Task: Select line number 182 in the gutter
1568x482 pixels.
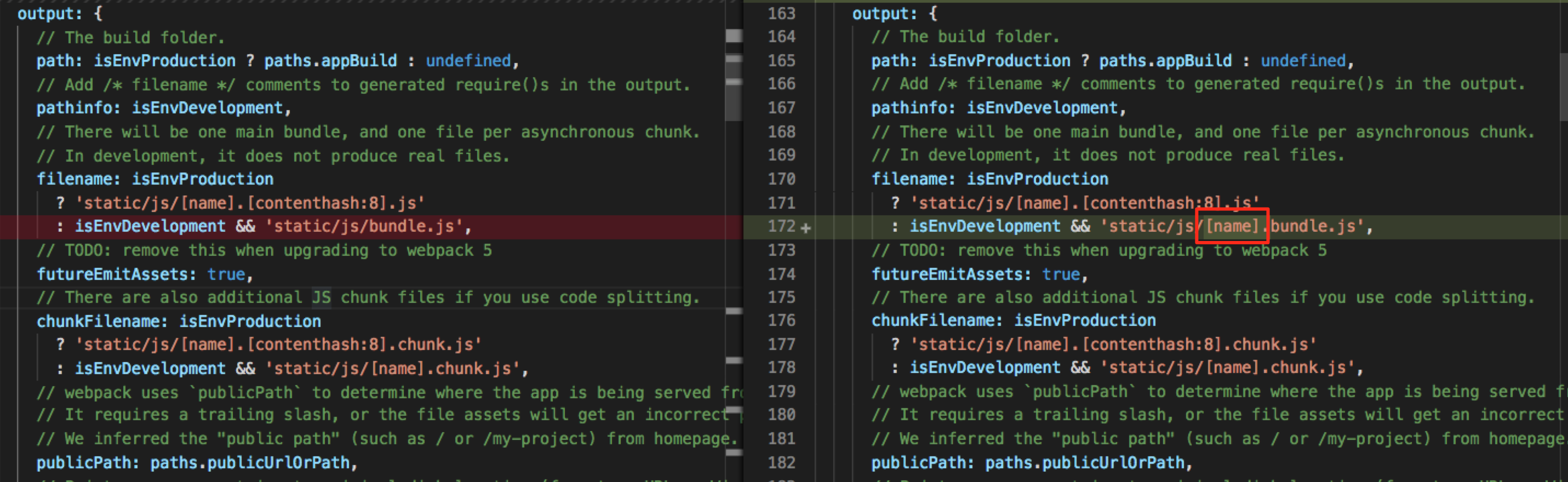Action: tap(782, 462)
